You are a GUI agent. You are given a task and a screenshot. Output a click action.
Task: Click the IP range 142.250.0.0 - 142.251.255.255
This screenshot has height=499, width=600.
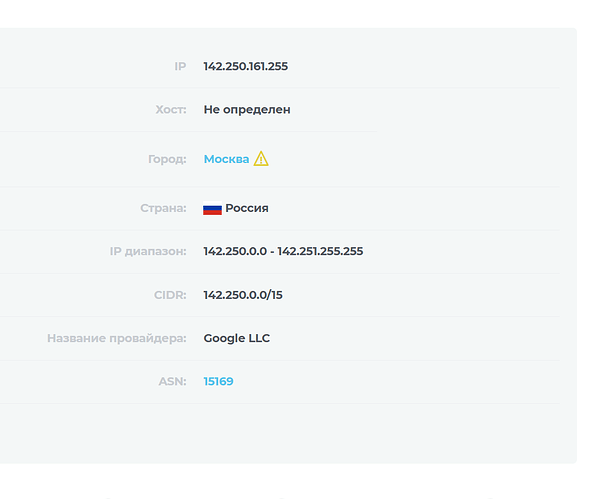[x=283, y=251]
